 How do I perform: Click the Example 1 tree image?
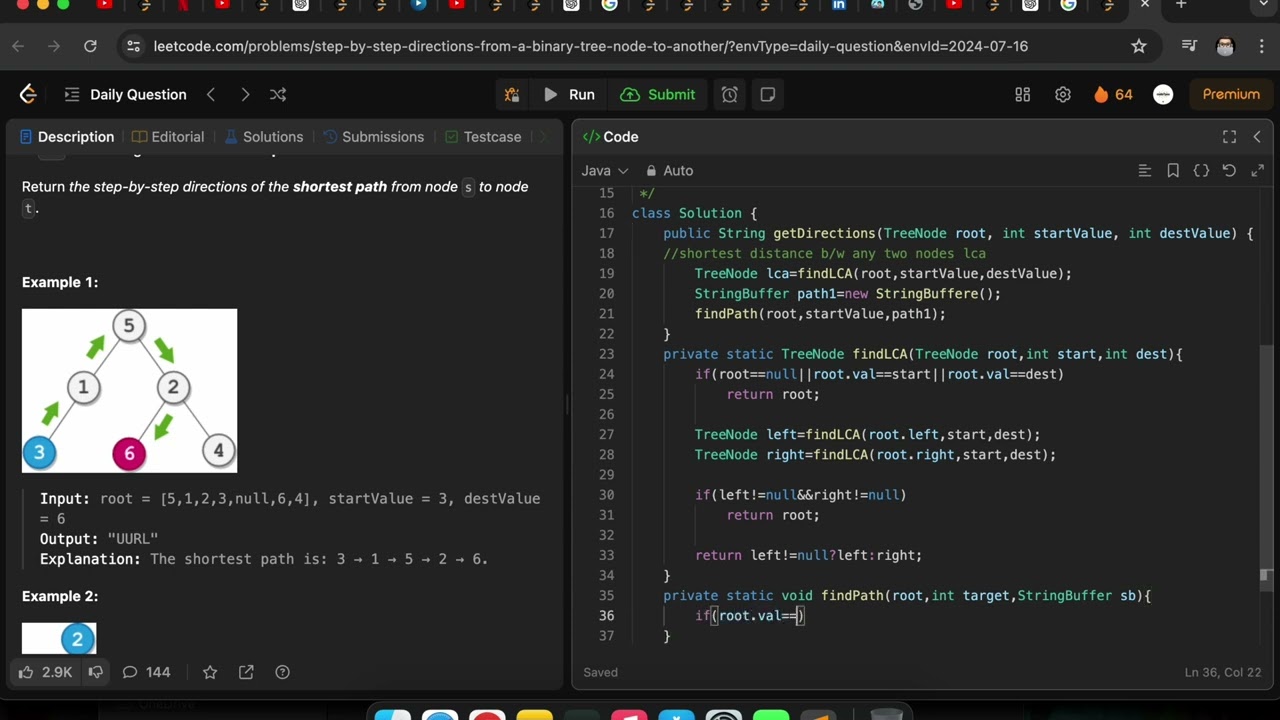point(129,390)
